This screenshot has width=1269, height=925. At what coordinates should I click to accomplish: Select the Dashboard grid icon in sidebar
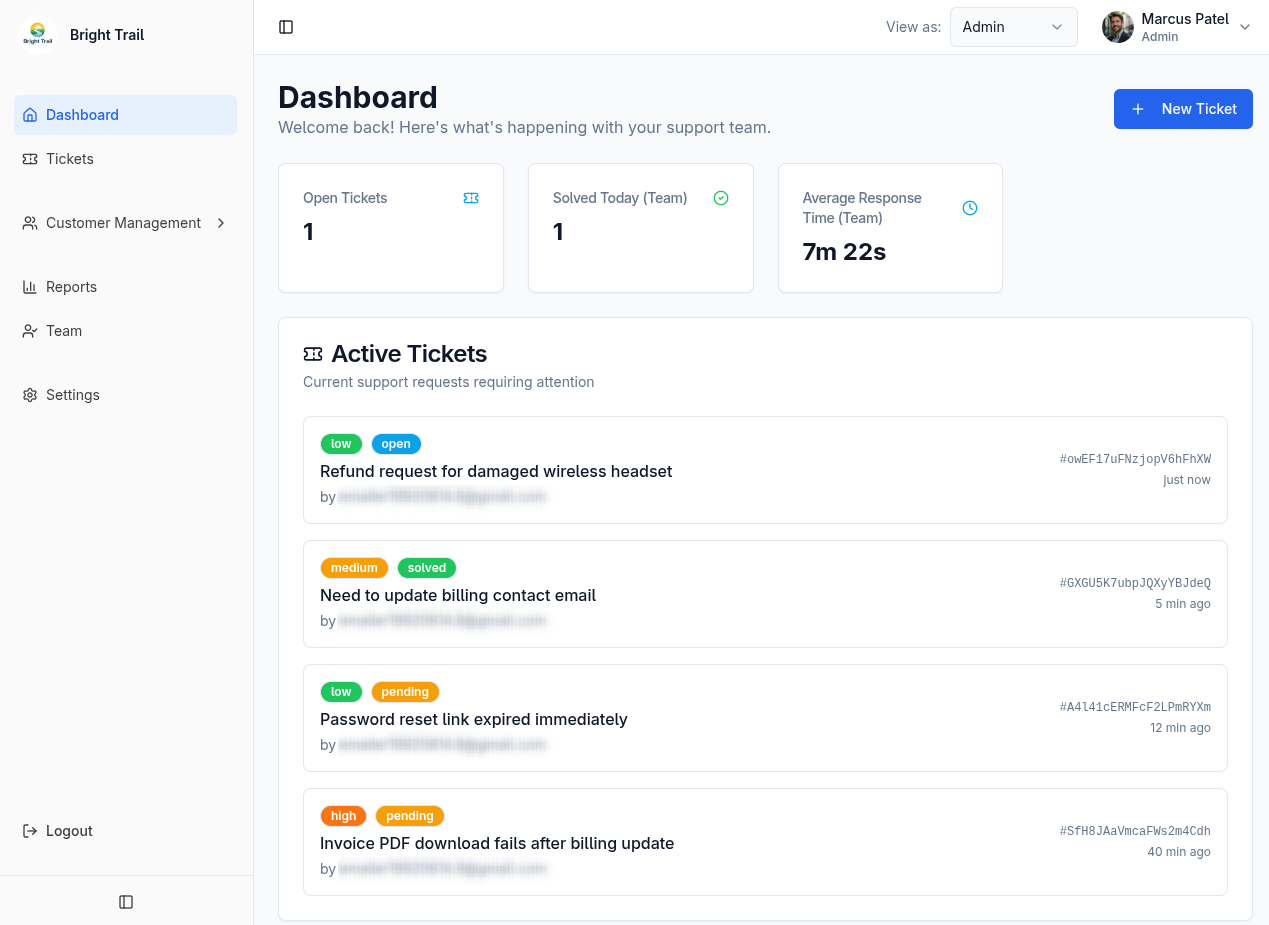[29, 114]
